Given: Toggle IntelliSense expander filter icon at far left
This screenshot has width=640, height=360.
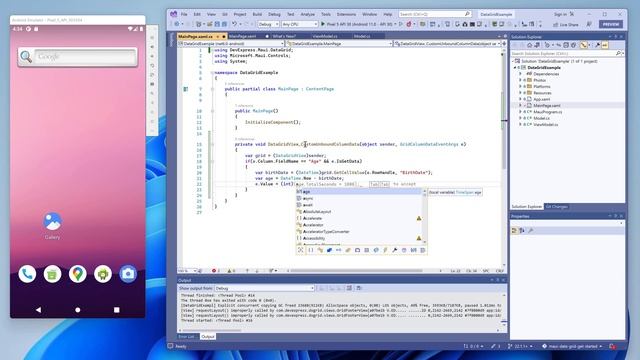Looking at the screenshot, I should pos(301,250).
